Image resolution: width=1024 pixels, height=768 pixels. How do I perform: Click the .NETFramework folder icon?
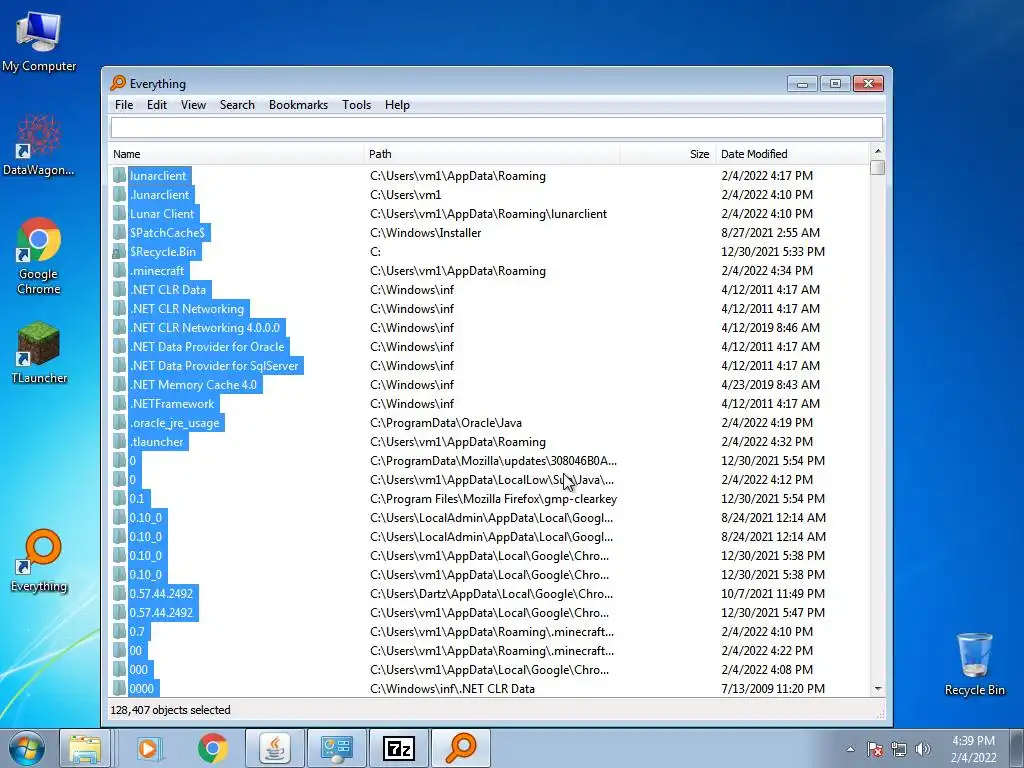tap(120, 404)
